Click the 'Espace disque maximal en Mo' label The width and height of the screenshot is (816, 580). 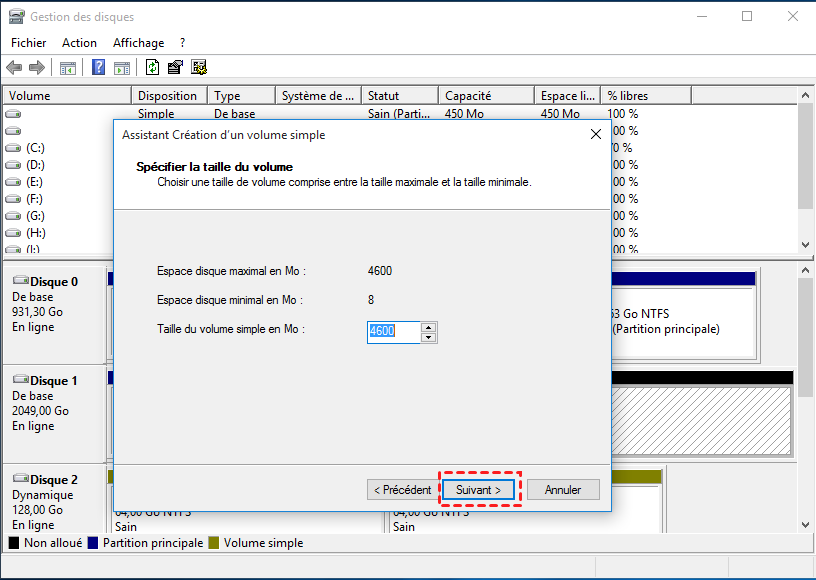[x=231, y=271]
